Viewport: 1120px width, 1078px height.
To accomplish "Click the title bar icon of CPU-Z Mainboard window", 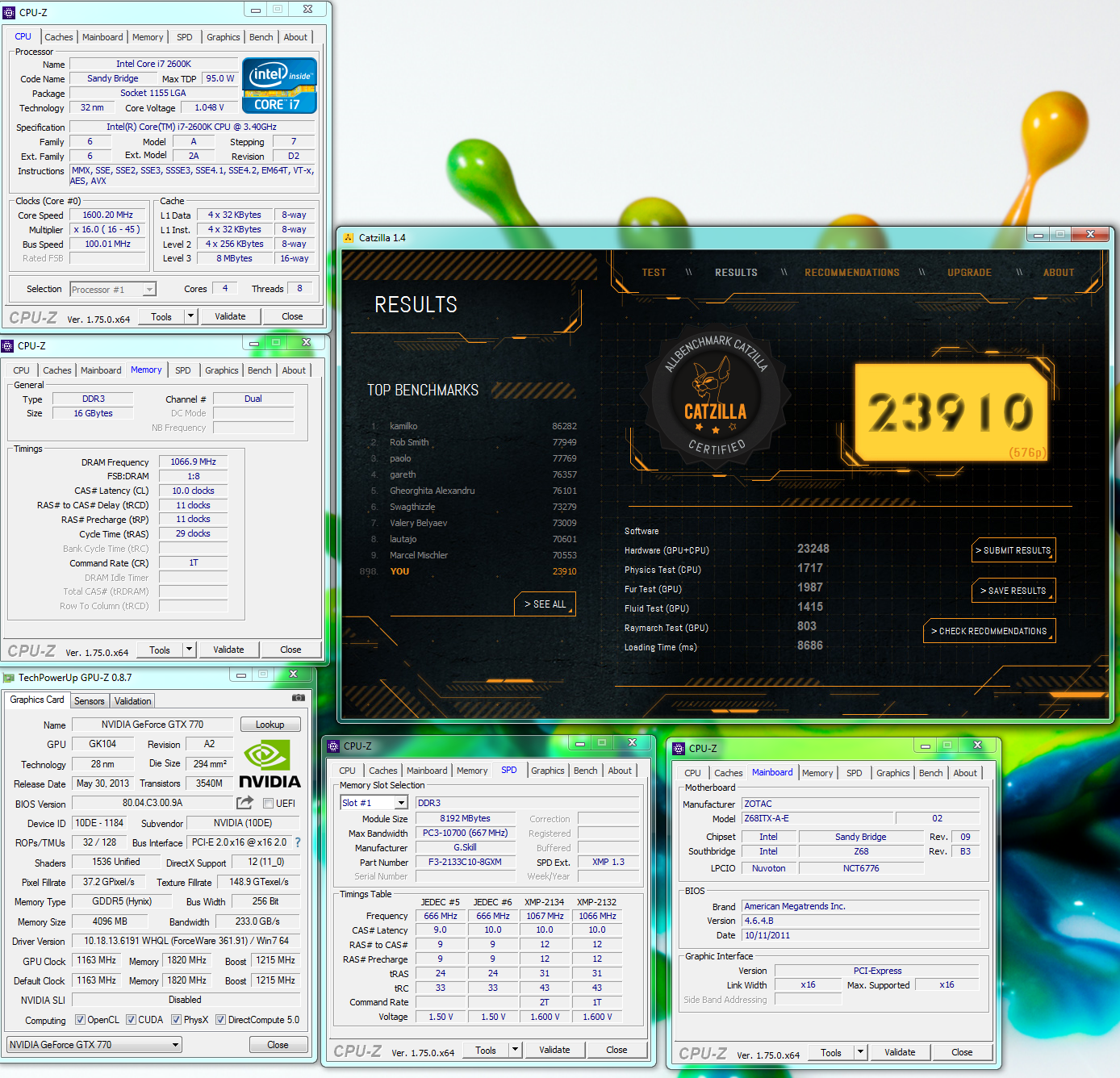I will click(x=679, y=749).
